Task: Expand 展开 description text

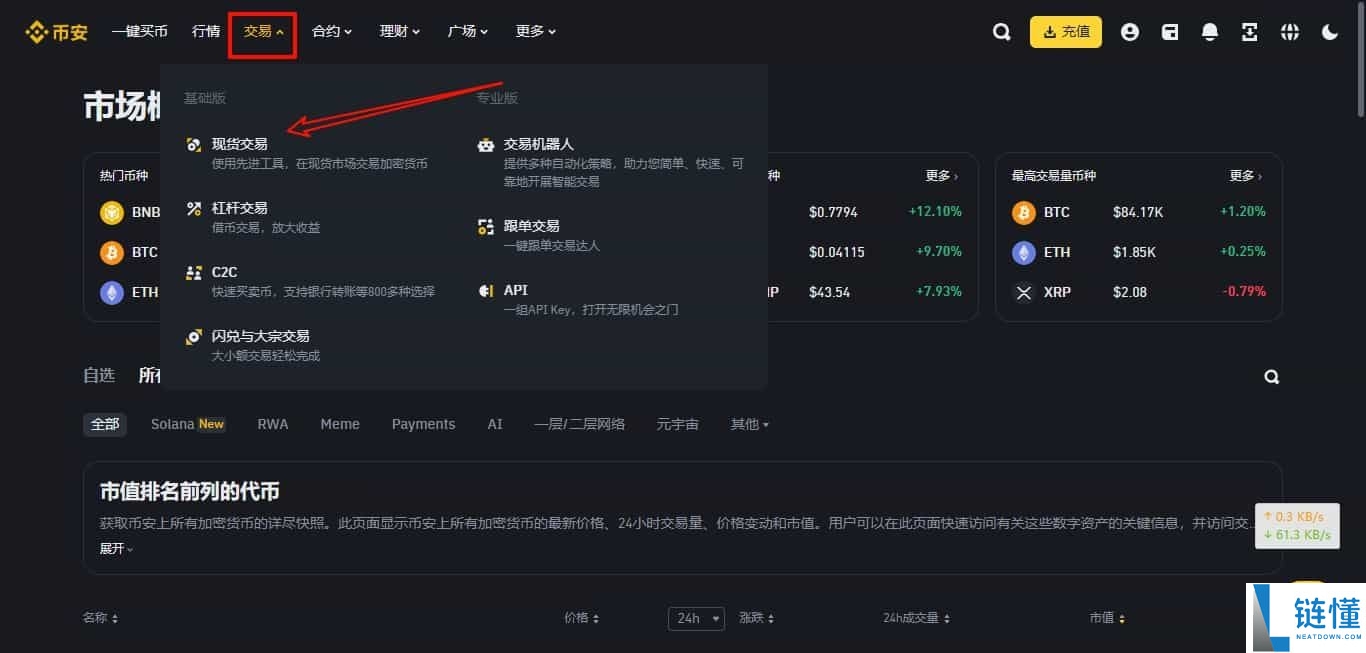Action: click(x=116, y=548)
